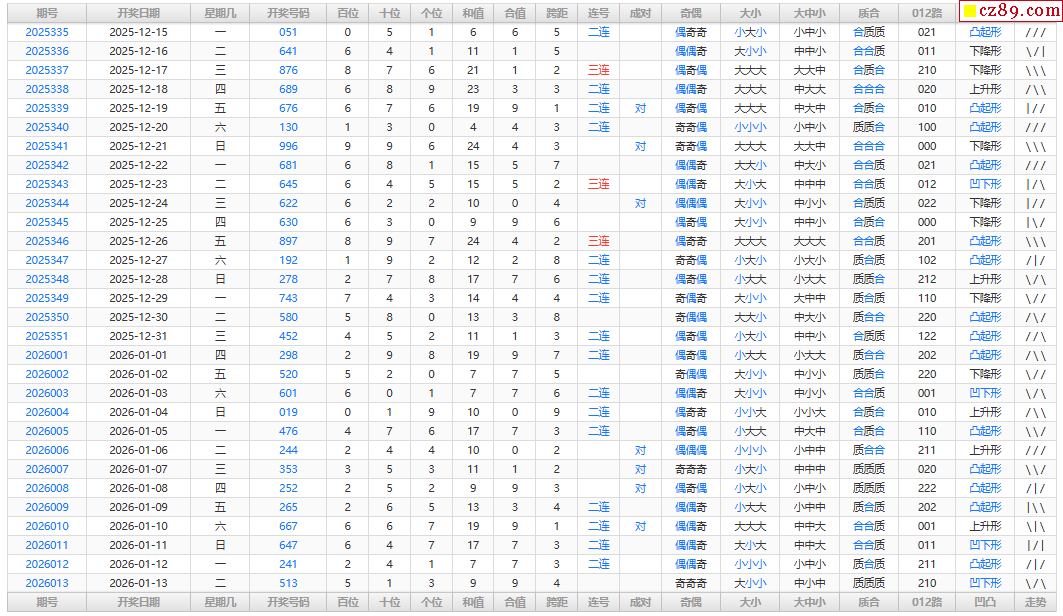Open period 2025340 link

47,127
